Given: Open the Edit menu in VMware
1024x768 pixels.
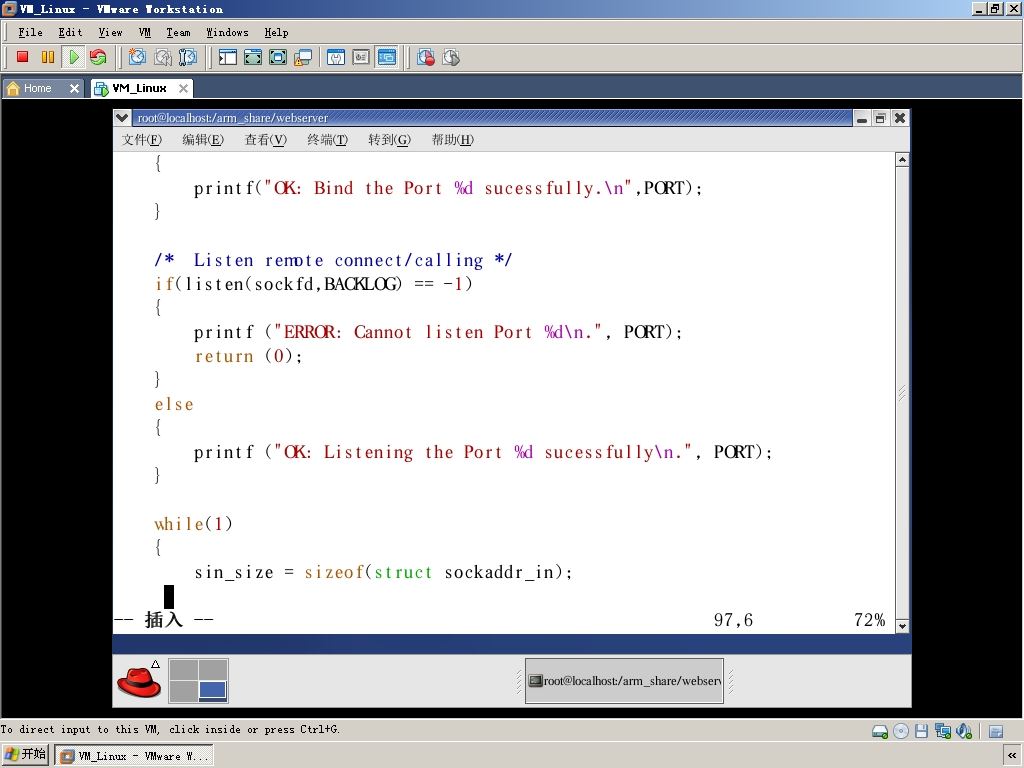Looking at the screenshot, I should click(x=70, y=32).
